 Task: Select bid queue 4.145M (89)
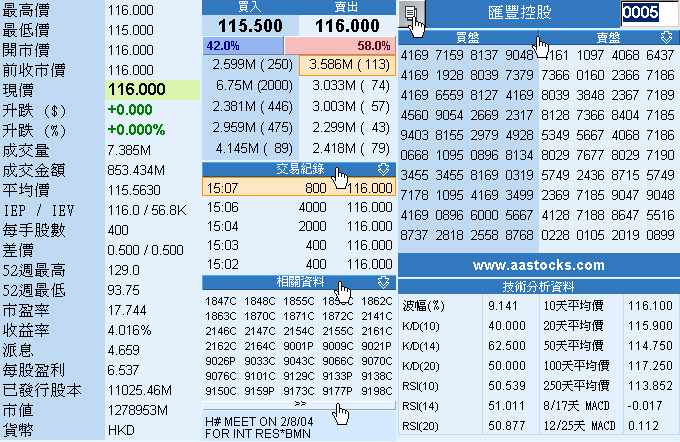(254, 149)
